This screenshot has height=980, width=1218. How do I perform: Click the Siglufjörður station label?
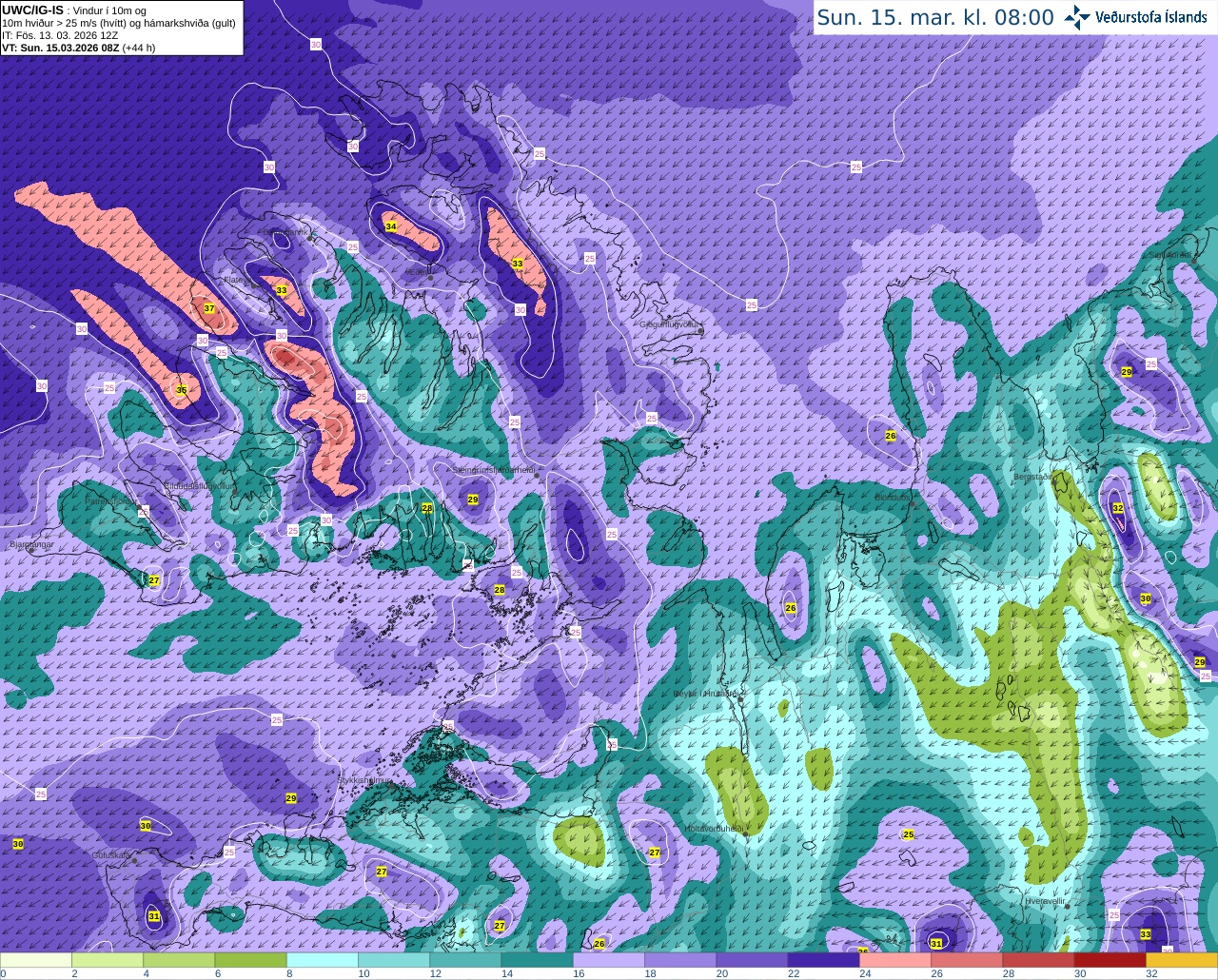coord(1169,255)
